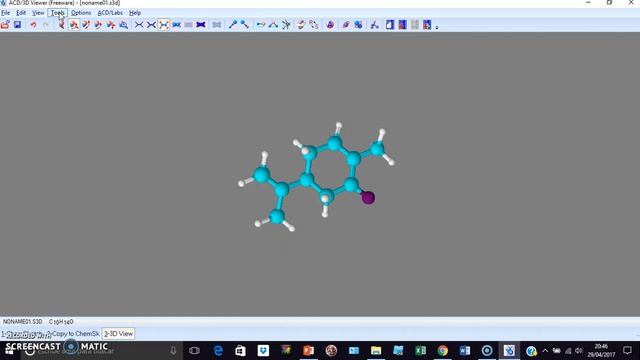Click the three-atom bond angle icon
Image resolution: width=640 pixels, height=360 pixels.
pos(273,25)
